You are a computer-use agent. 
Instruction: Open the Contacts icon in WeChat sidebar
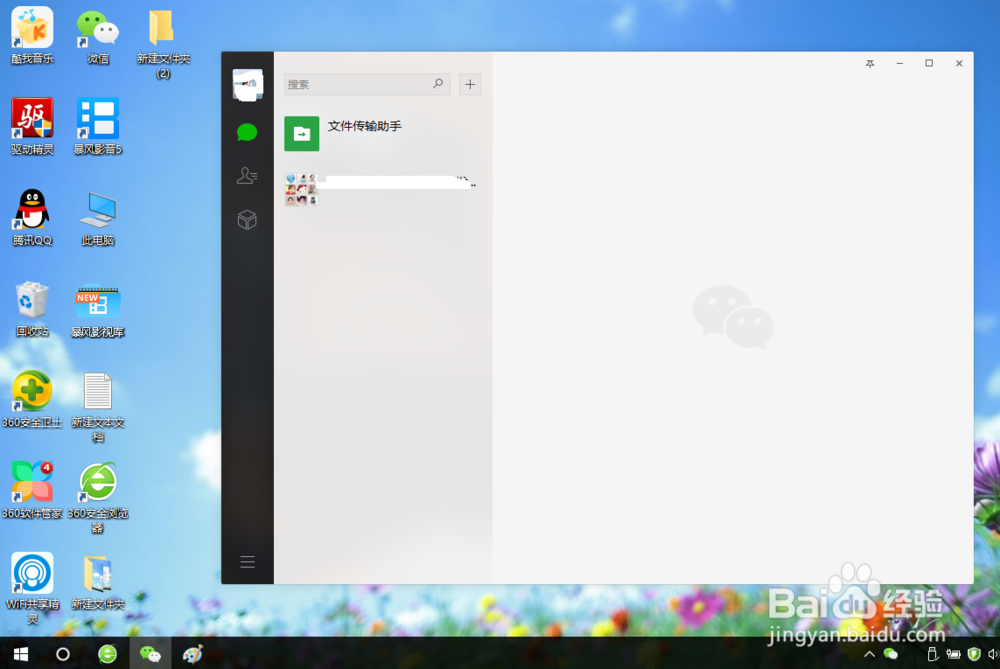coord(247,175)
